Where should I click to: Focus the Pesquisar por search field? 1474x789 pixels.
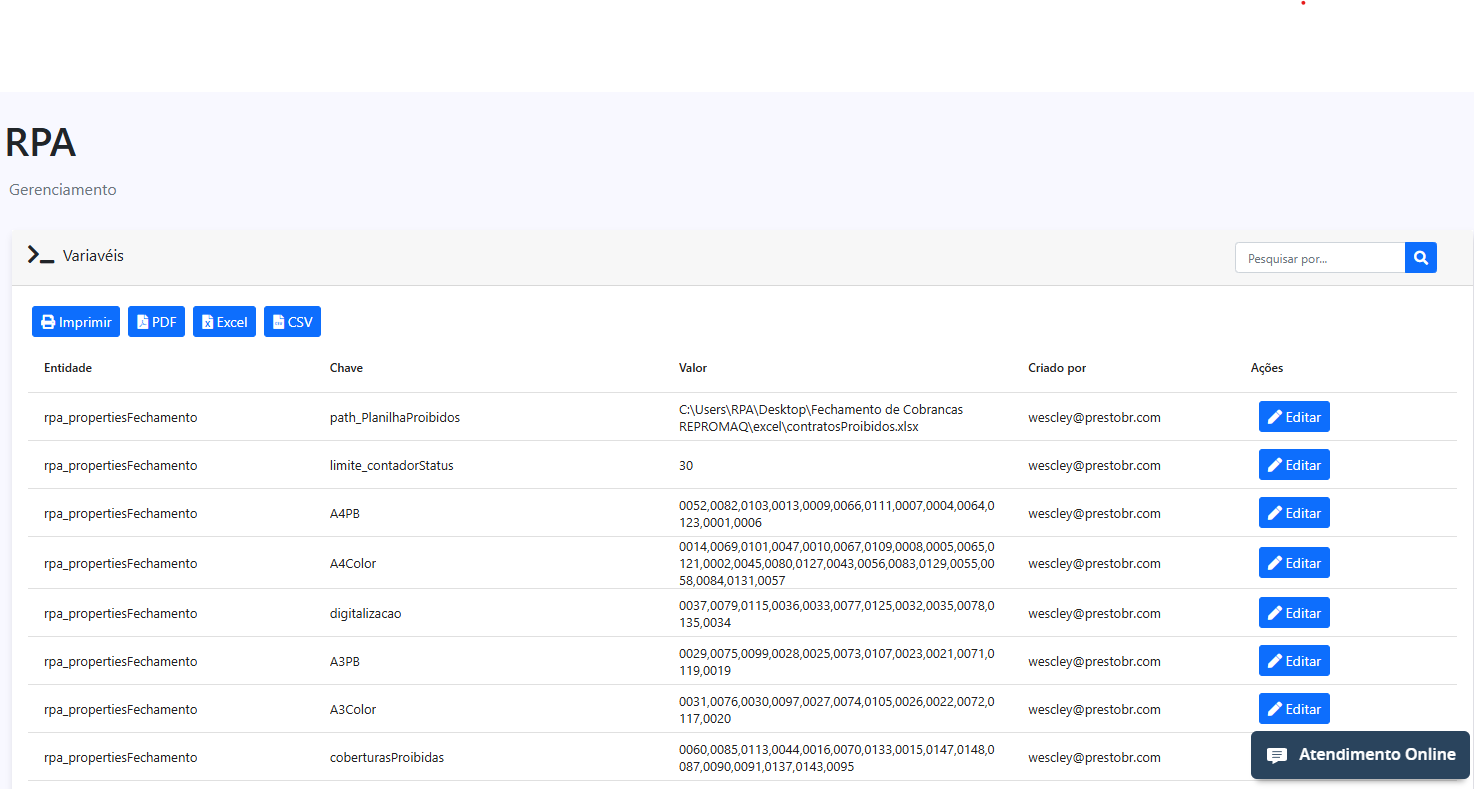tap(1319, 258)
